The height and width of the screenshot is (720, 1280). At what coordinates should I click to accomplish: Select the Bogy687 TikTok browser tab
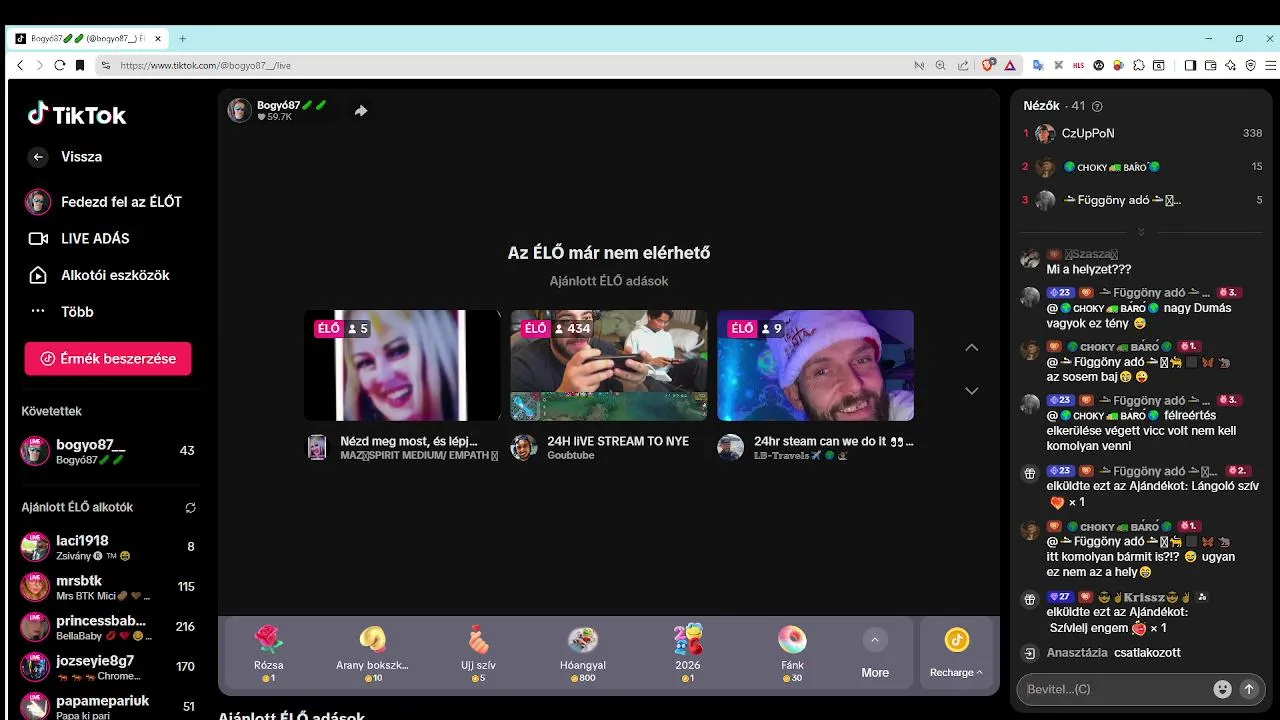click(x=88, y=39)
